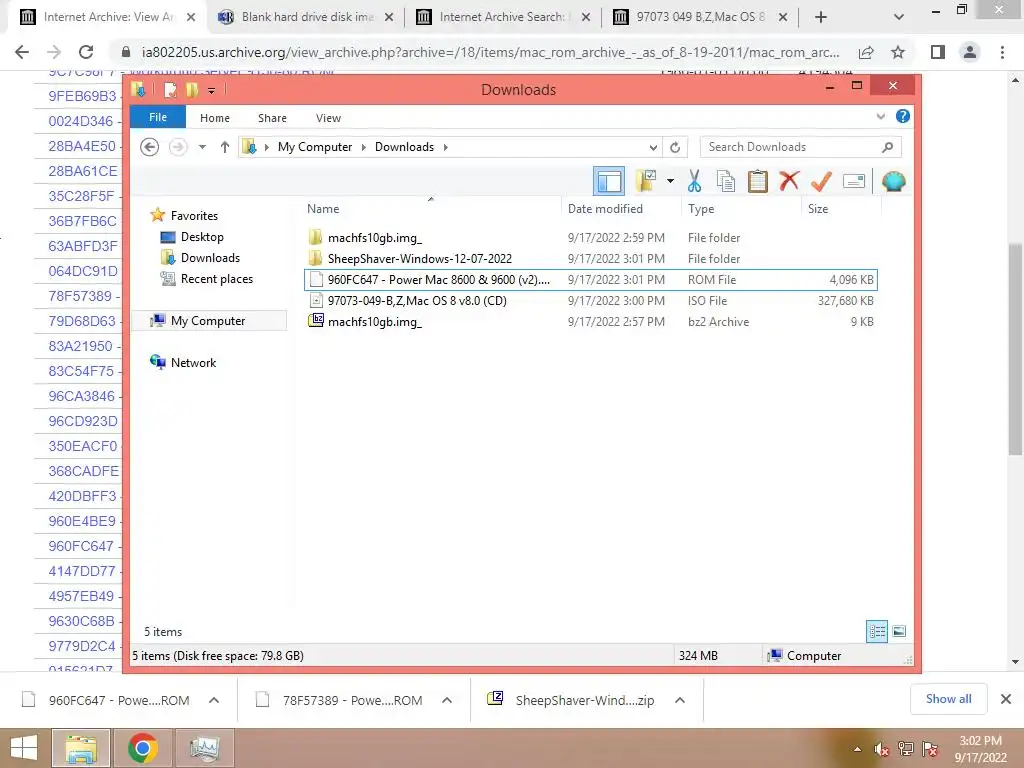Switch to Internet Archive Search tab

tap(502, 17)
